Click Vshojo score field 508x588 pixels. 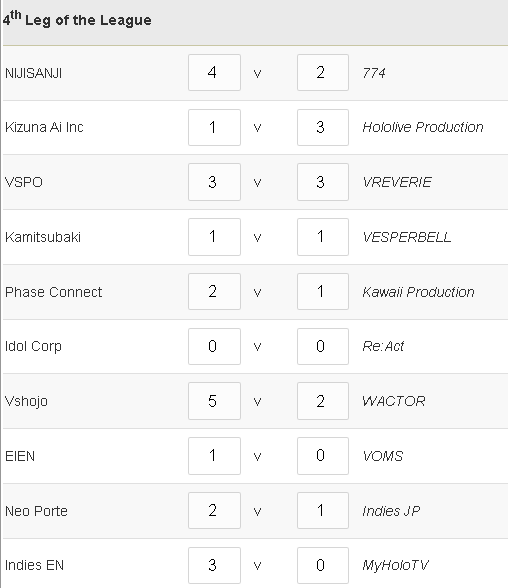click(214, 401)
